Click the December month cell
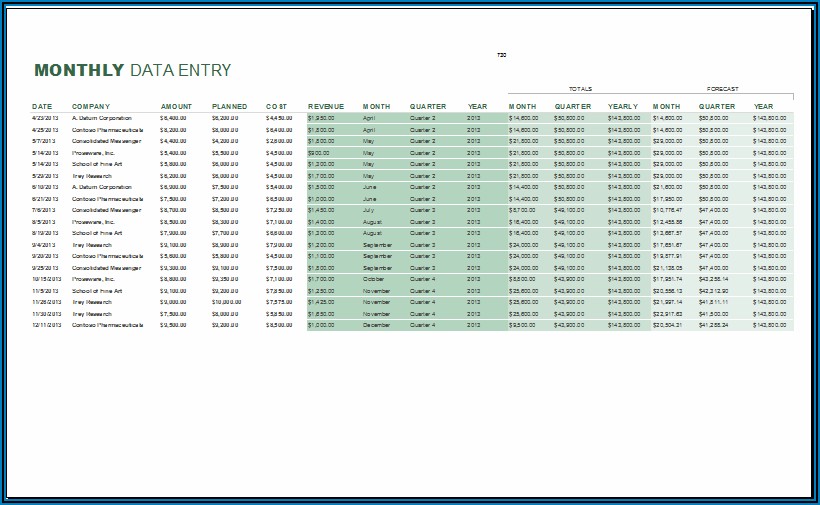 (x=377, y=325)
